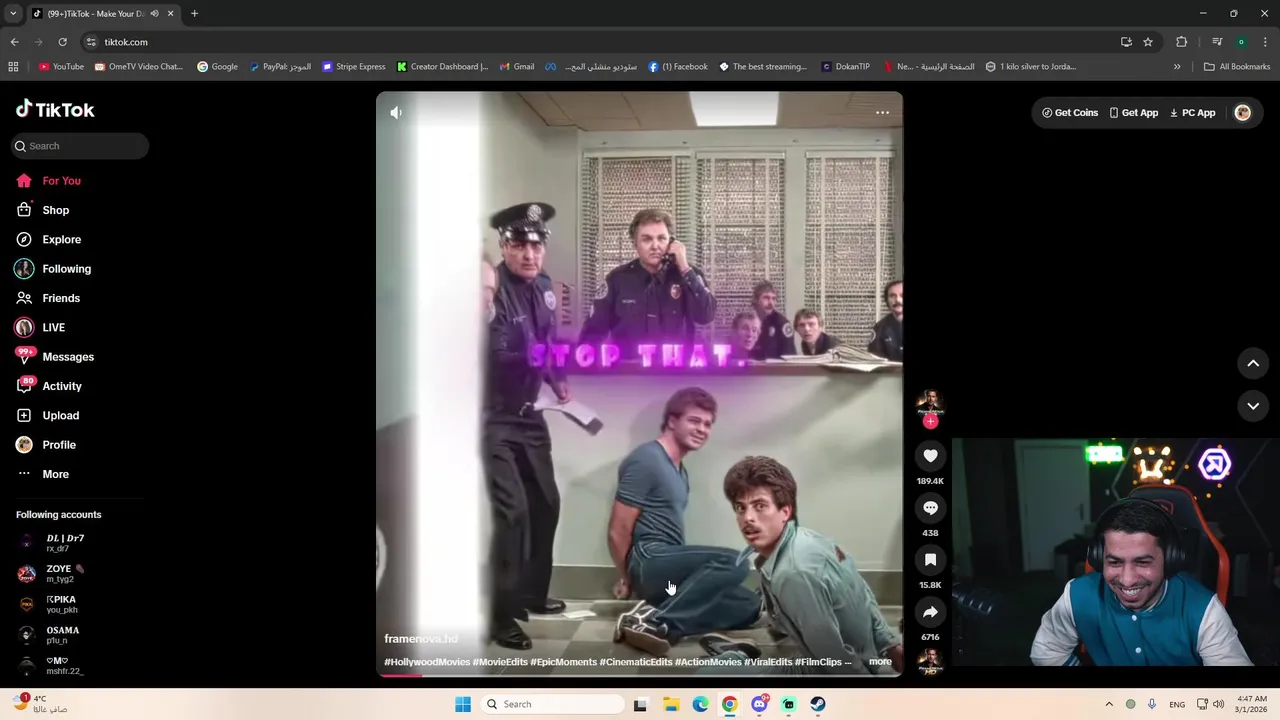Click the PC App download button

[1192, 113]
